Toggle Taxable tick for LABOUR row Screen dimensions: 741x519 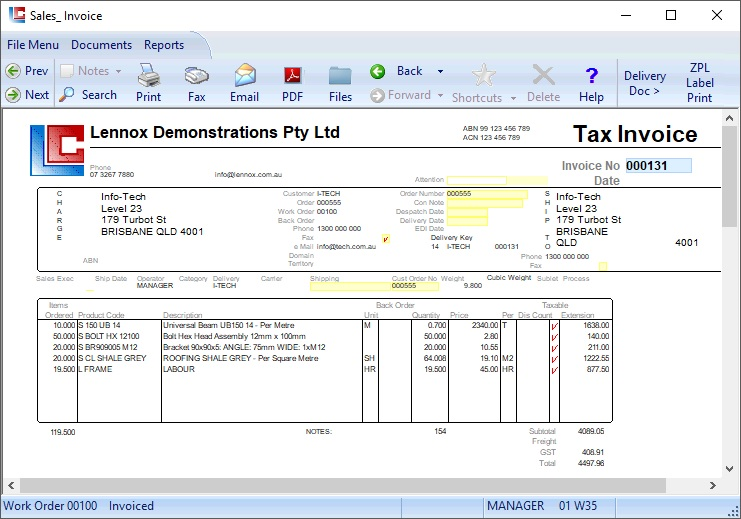(x=554, y=369)
